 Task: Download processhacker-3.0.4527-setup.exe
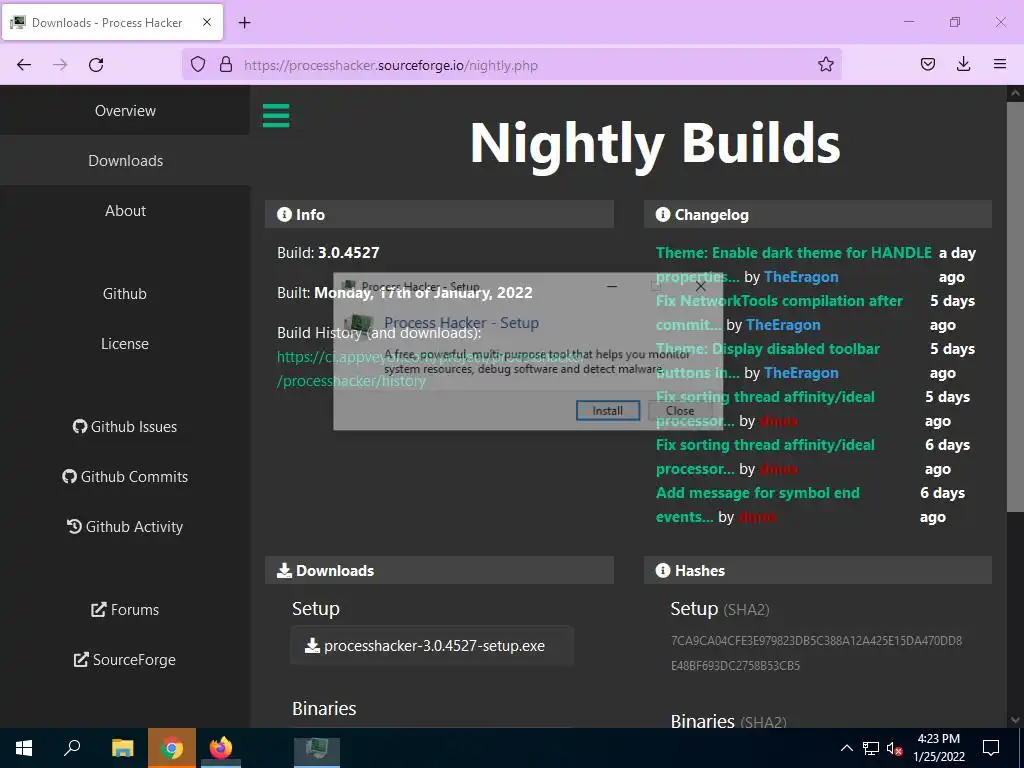(x=432, y=646)
